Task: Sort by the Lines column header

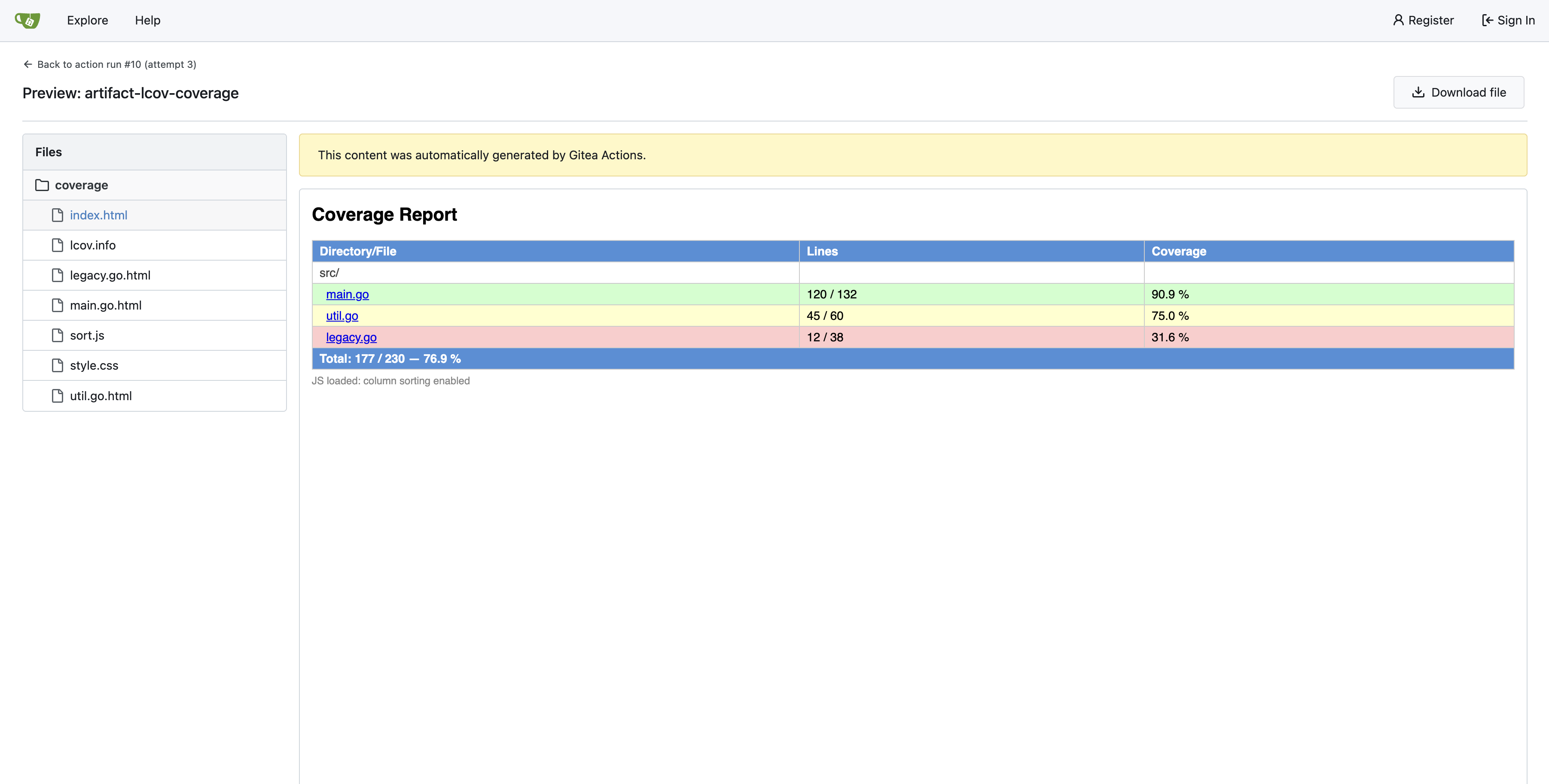Action: 972,251
